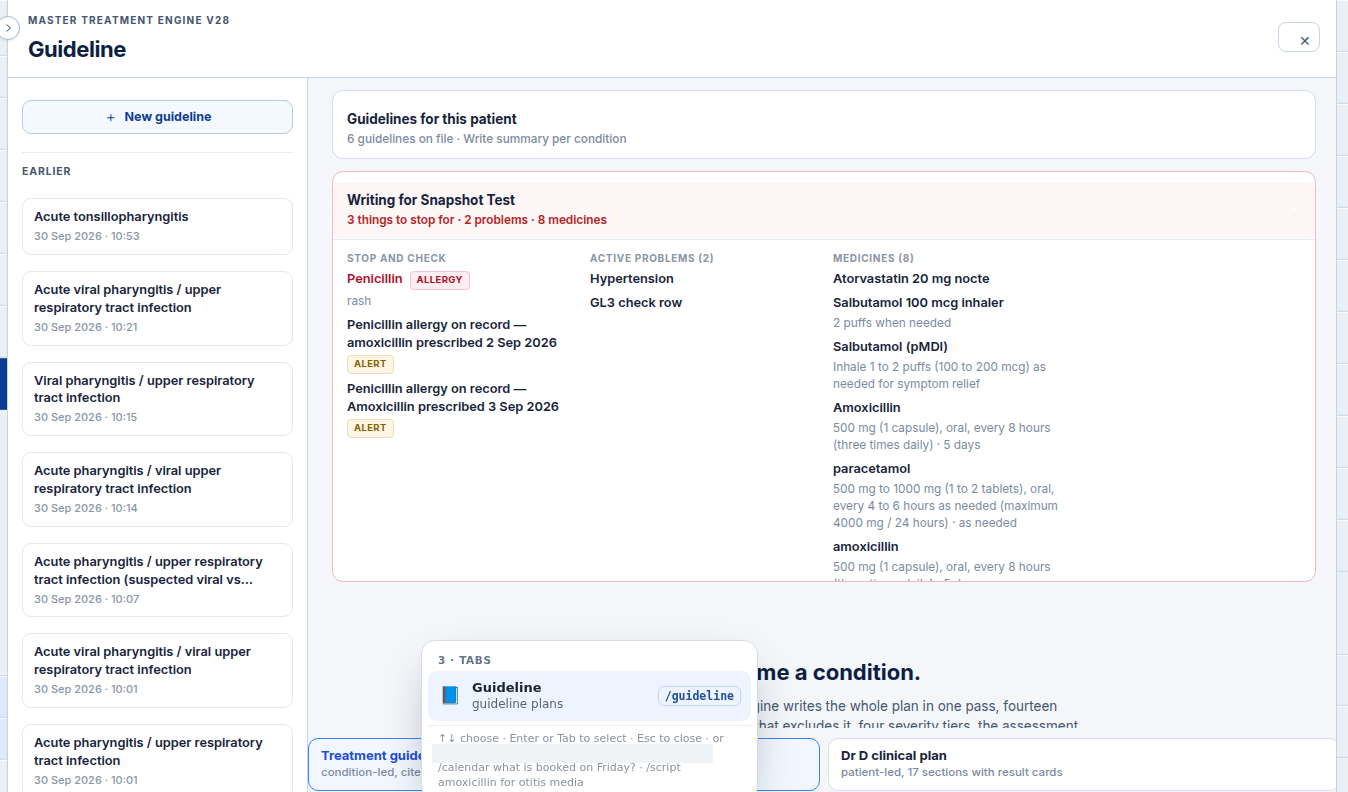Open the Guidelines for this patient card
The height and width of the screenshot is (792, 1348).
(823, 125)
